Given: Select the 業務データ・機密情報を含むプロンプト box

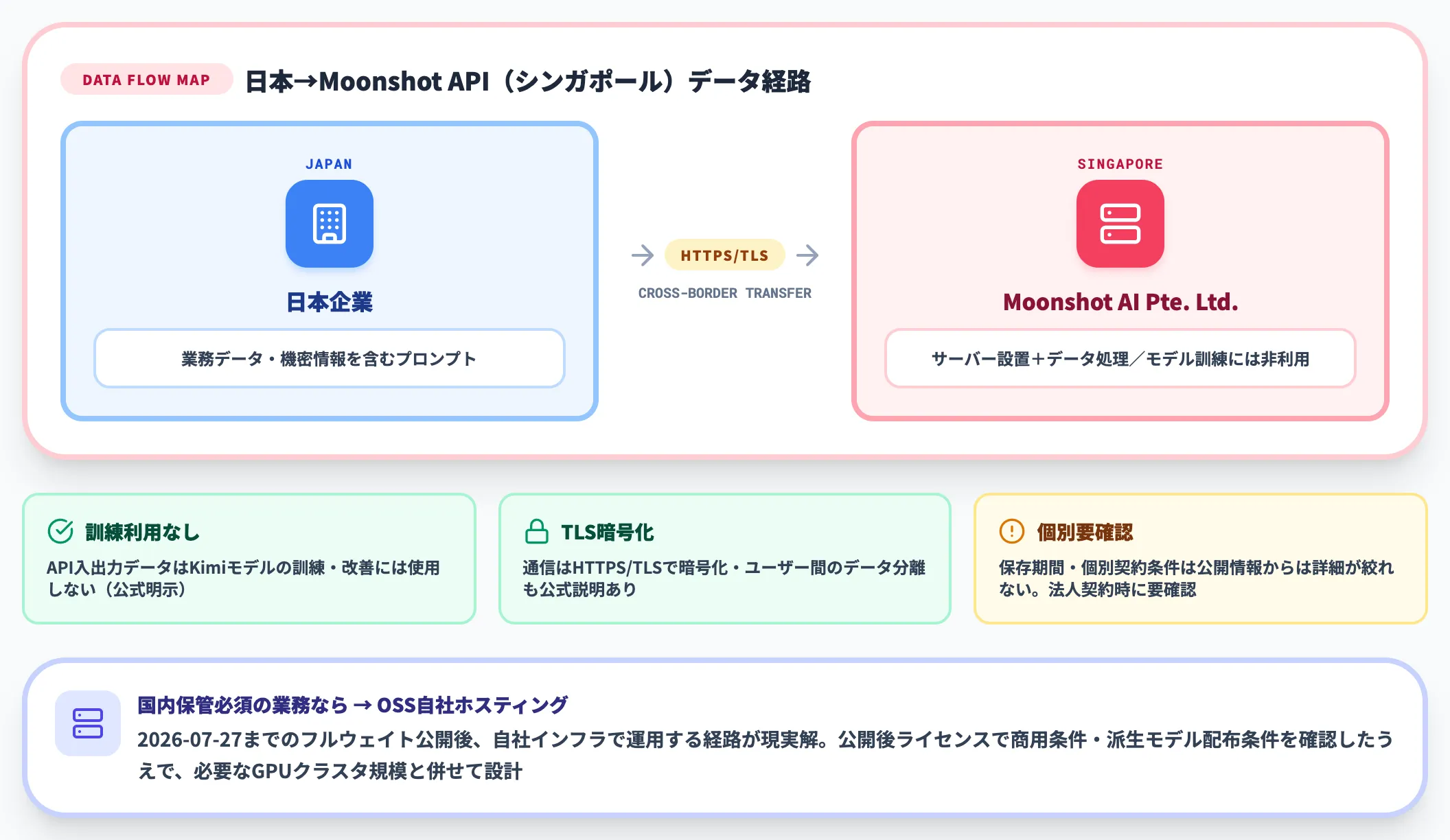Looking at the screenshot, I should 330,358.
